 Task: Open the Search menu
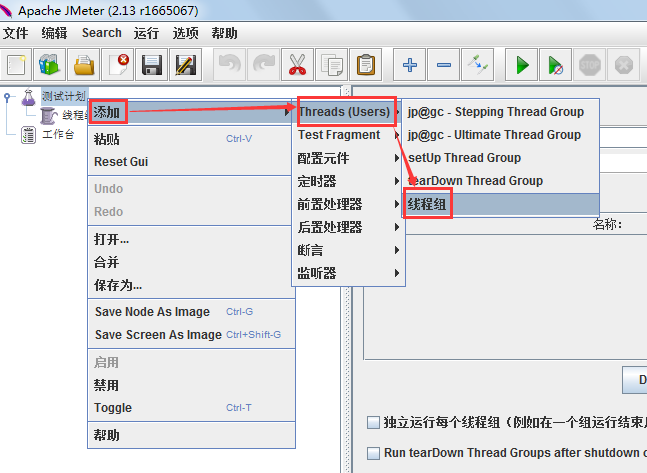coord(102,33)
